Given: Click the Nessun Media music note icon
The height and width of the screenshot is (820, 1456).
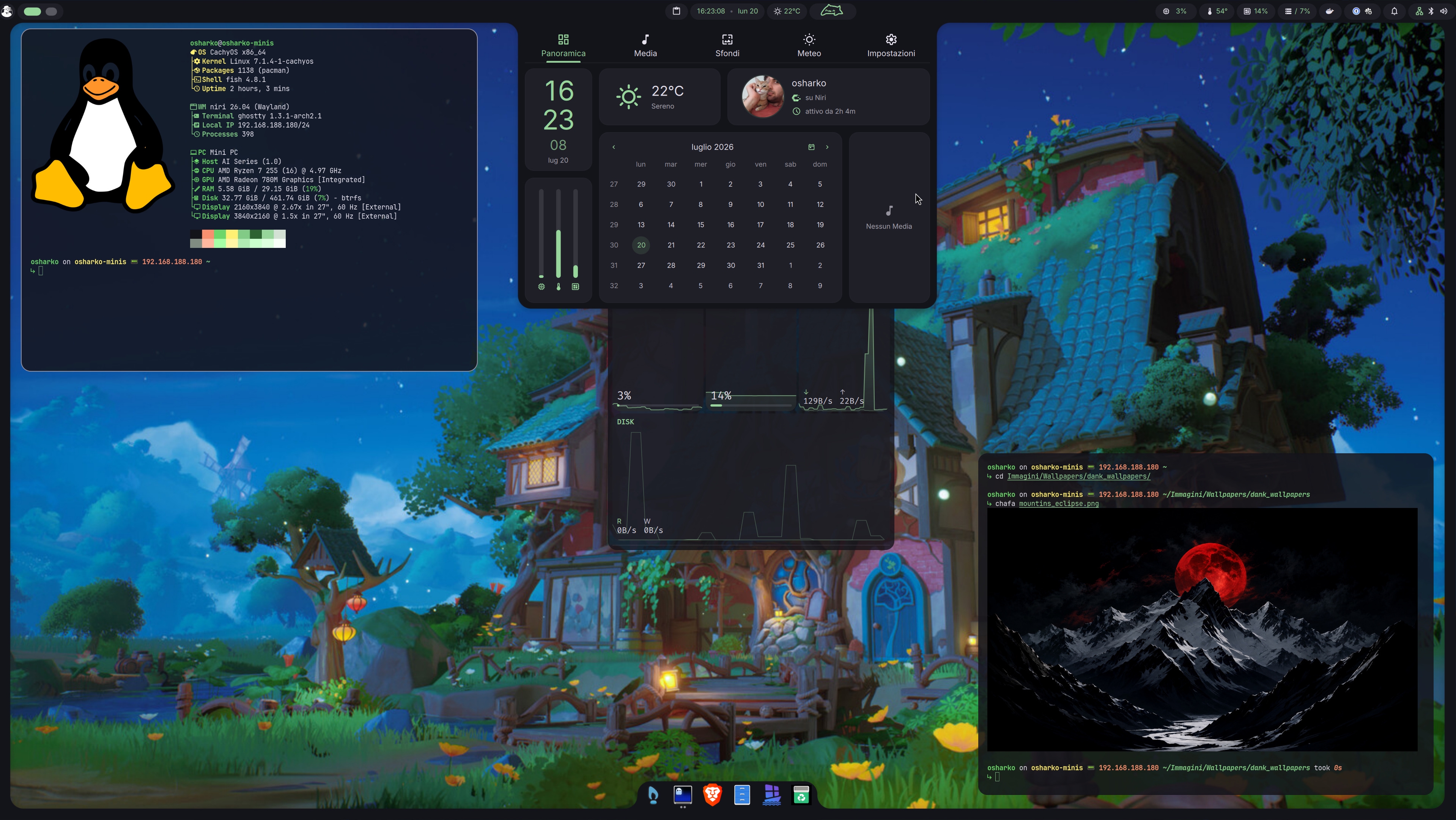Looking at the screenshot, I should click(889, 211).
